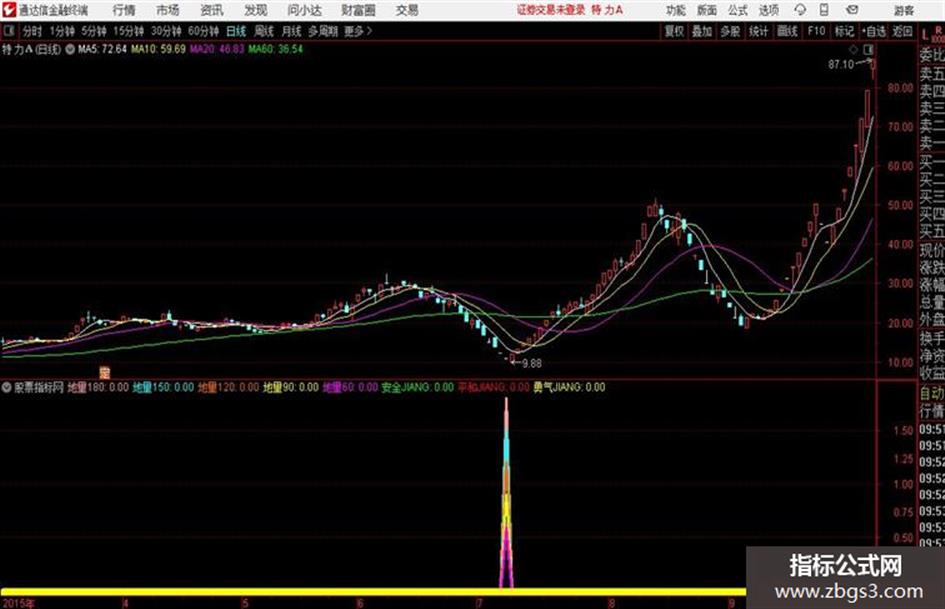
Task: Click the small panel icon beside the diamond
Action: point(869,49)
